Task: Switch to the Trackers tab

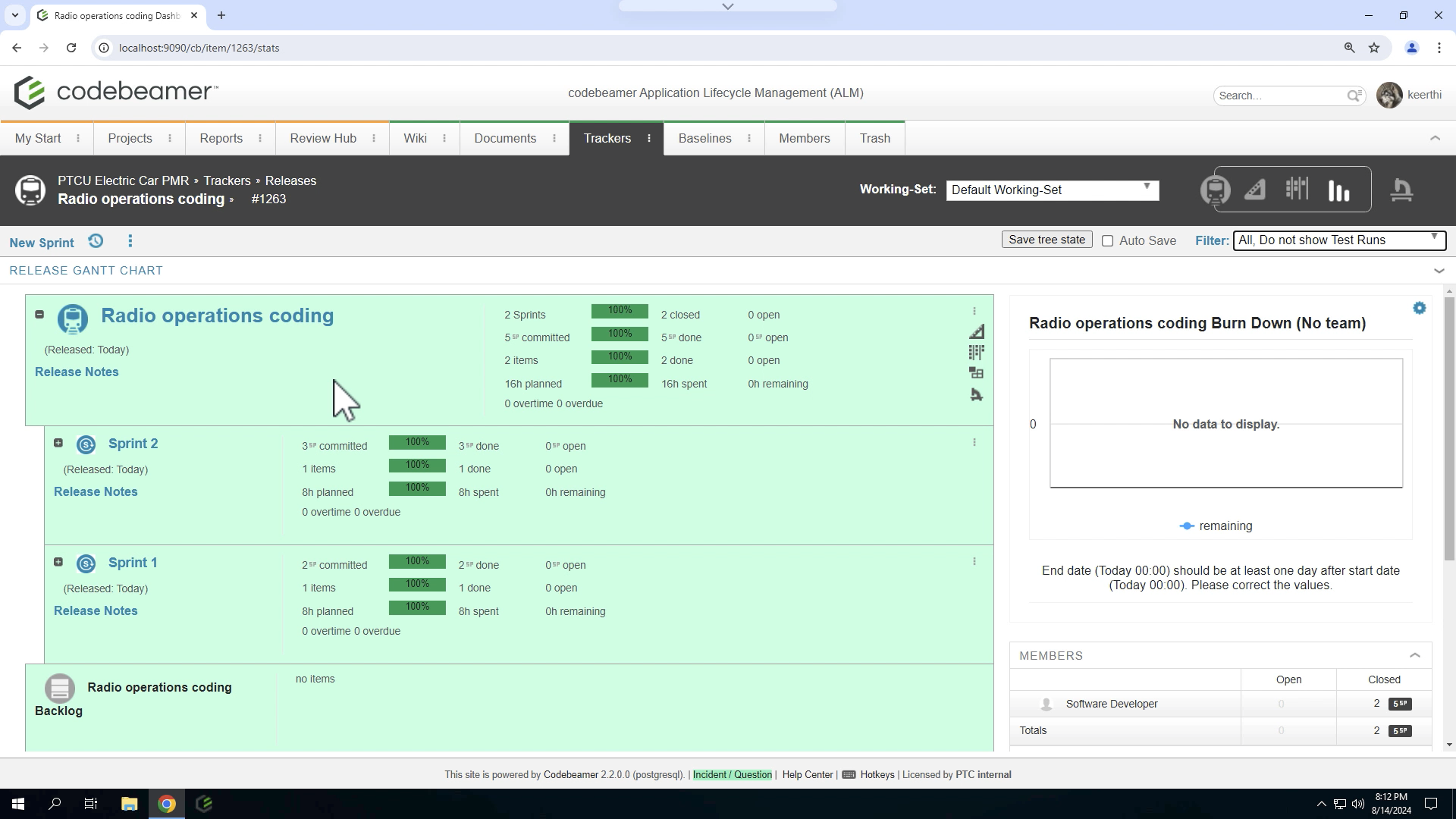Action: point(607,138)
